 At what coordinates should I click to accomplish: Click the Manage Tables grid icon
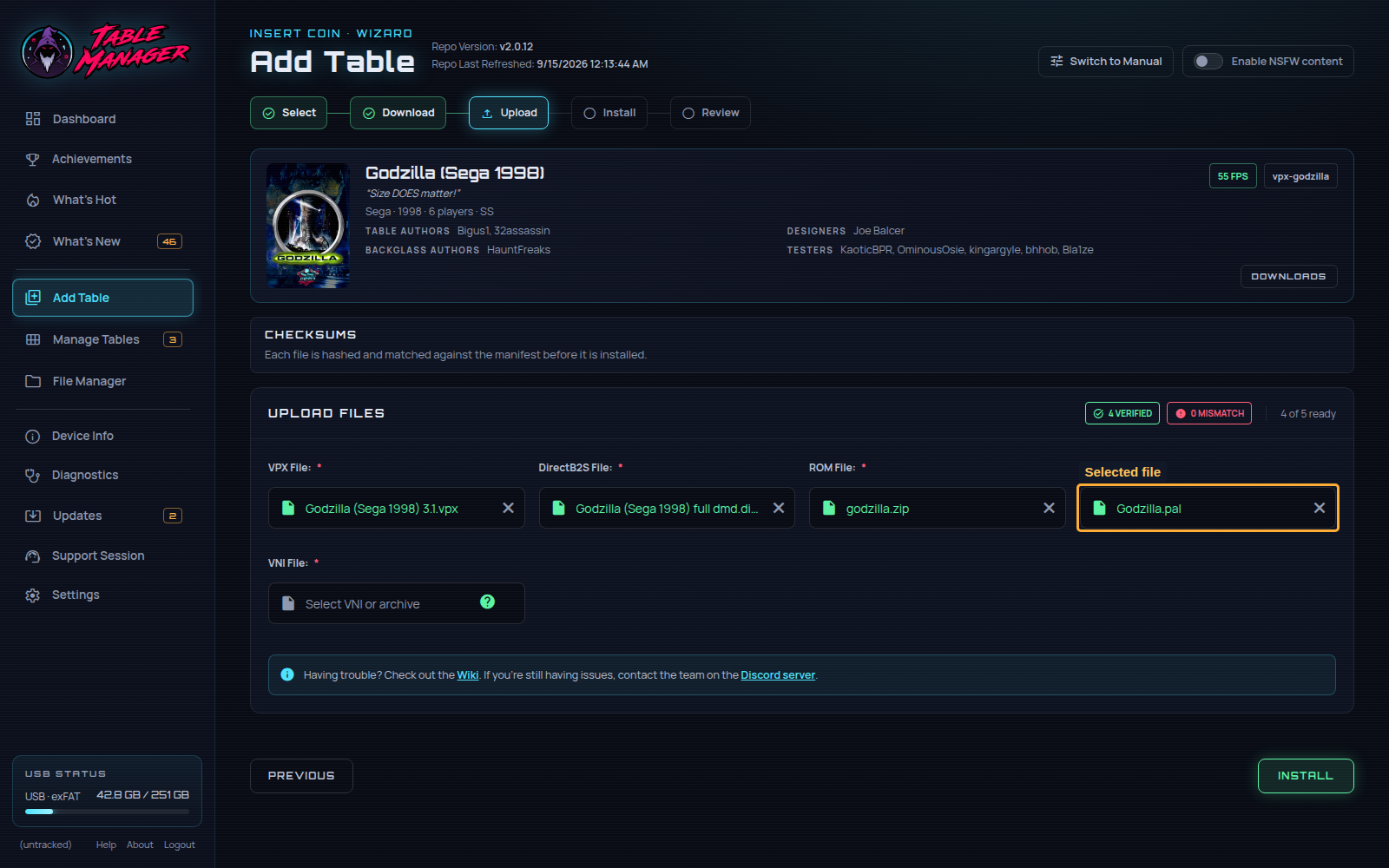33,339
